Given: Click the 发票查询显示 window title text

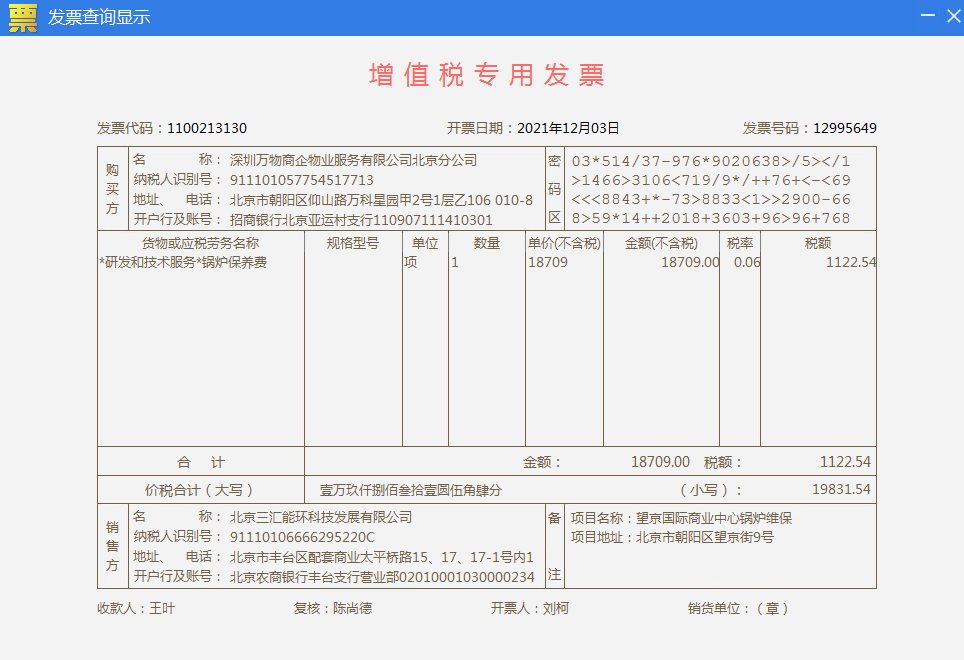Looking at the screenshot, I should [99, 18].
